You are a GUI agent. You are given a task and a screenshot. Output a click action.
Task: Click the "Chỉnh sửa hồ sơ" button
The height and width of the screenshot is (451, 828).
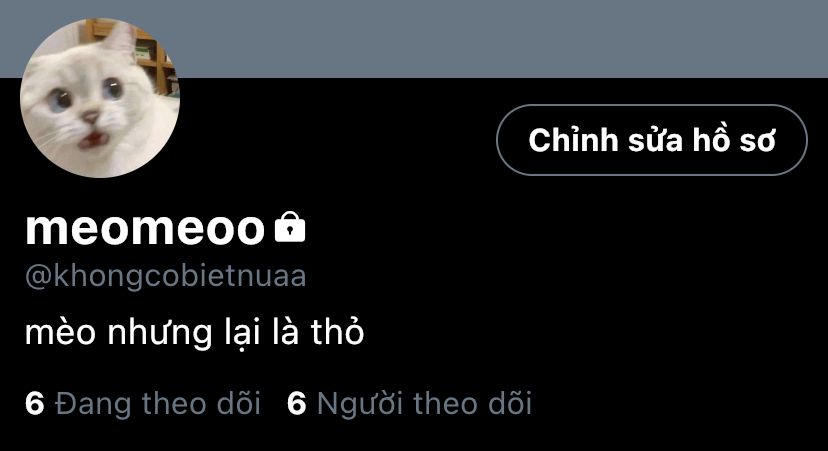click(652, 140)
